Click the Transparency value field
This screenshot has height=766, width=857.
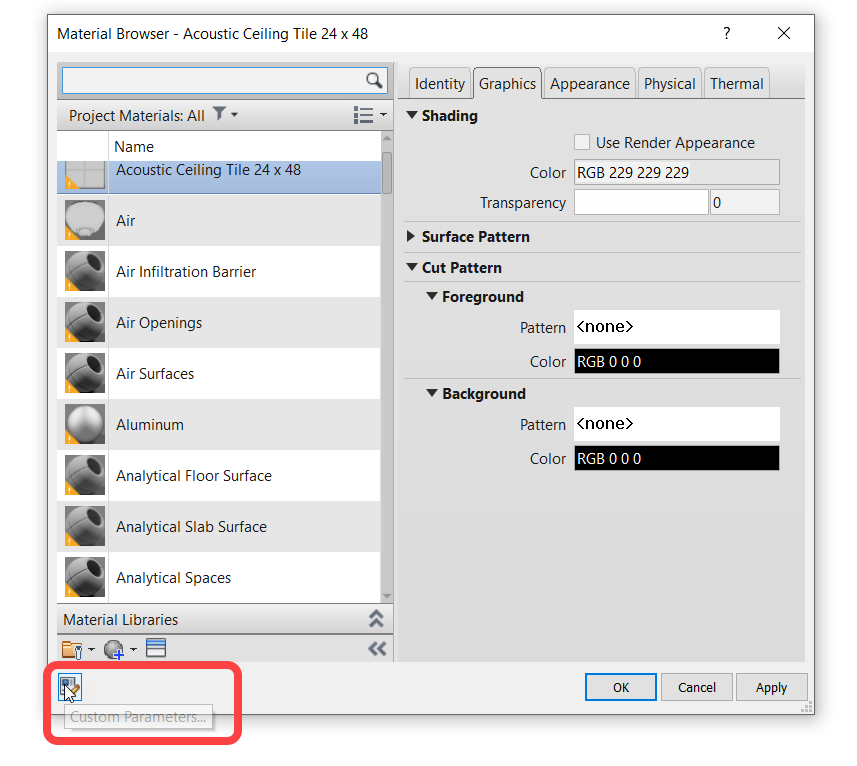click(x=744, y=202)
